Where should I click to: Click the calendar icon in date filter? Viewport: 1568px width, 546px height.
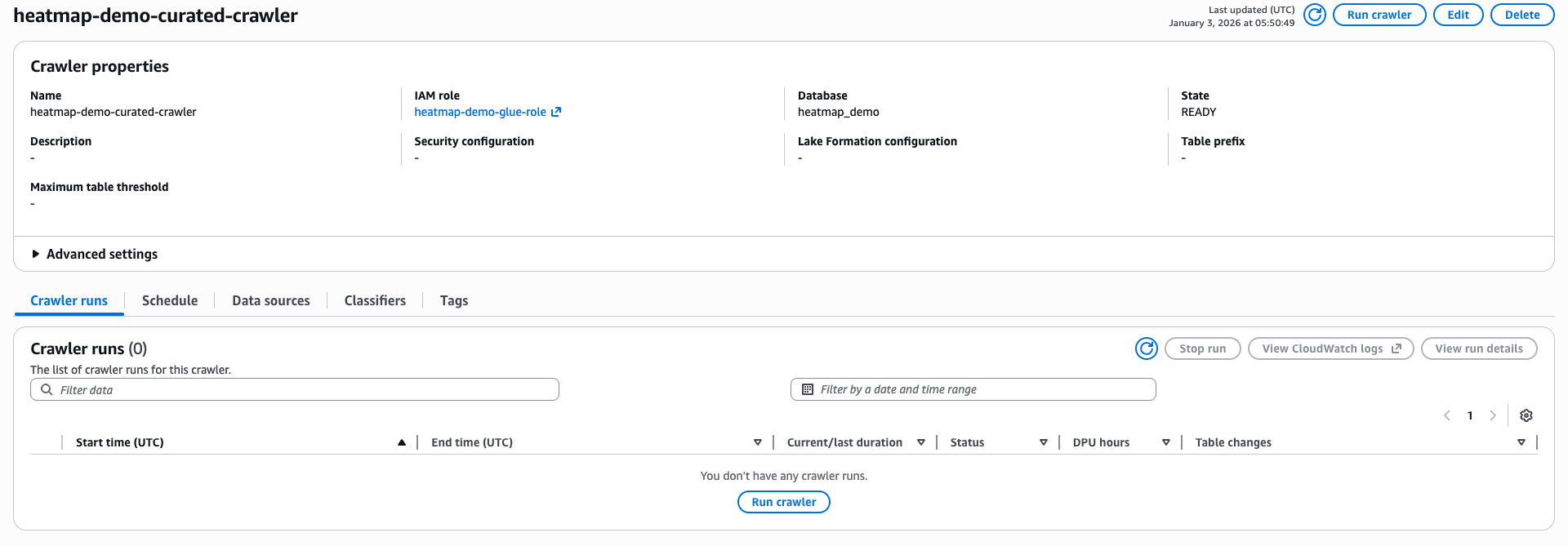click(808, 389)
